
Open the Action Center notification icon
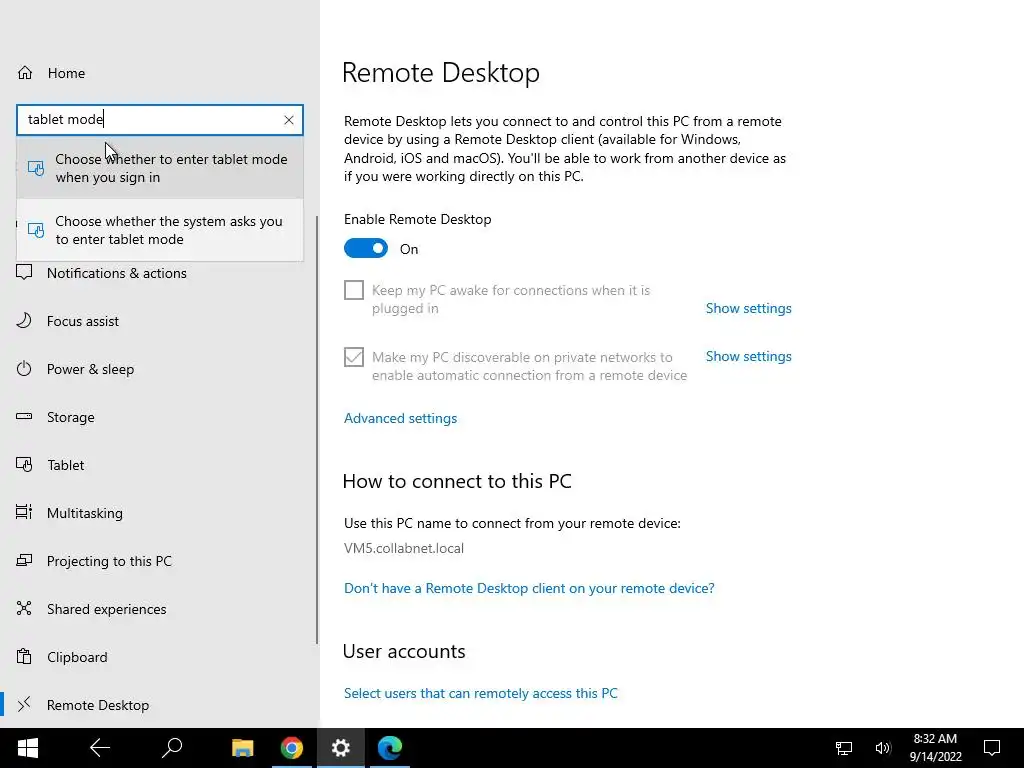click(x=992, y=748)
